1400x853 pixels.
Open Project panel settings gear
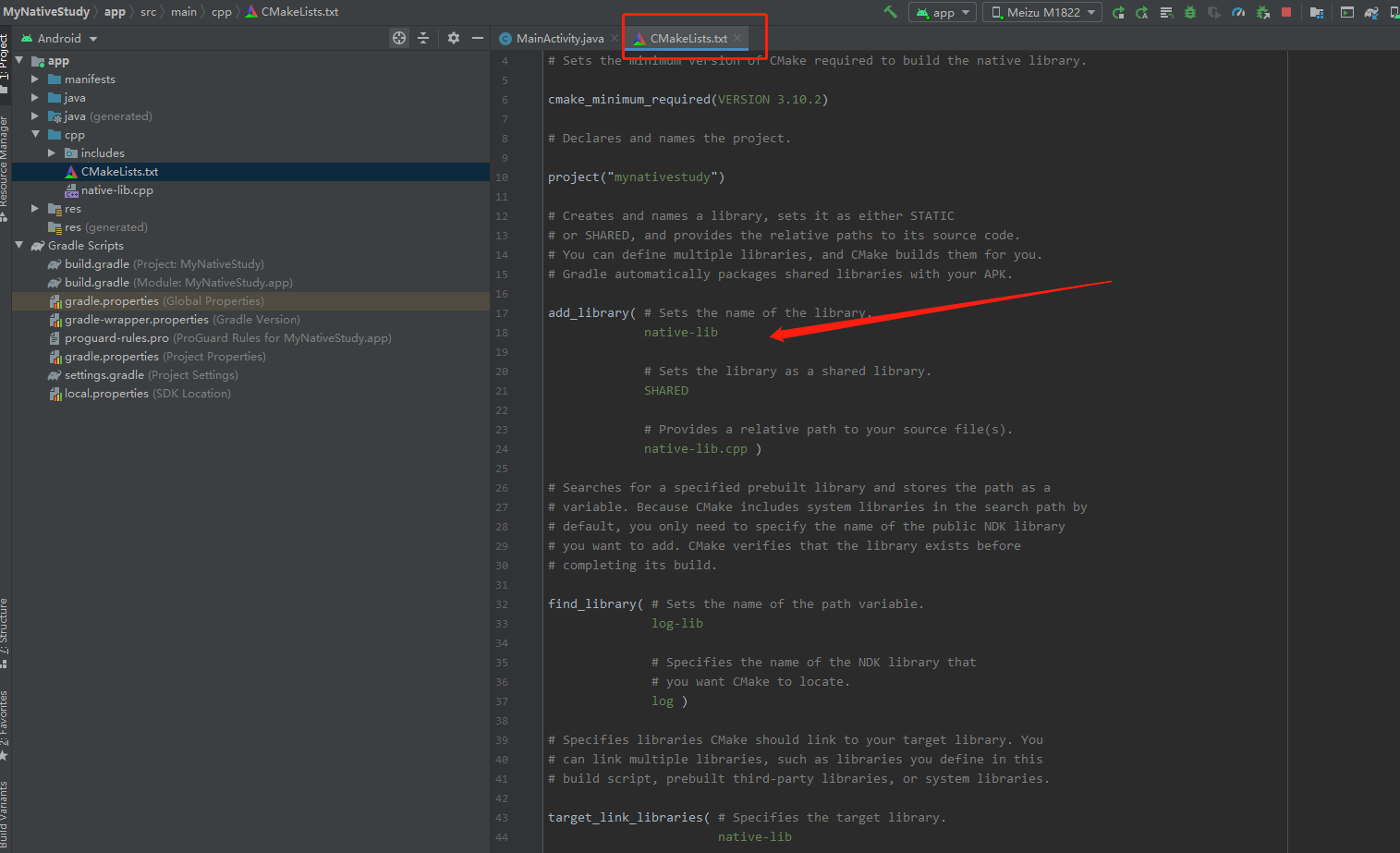coord(453,38)
